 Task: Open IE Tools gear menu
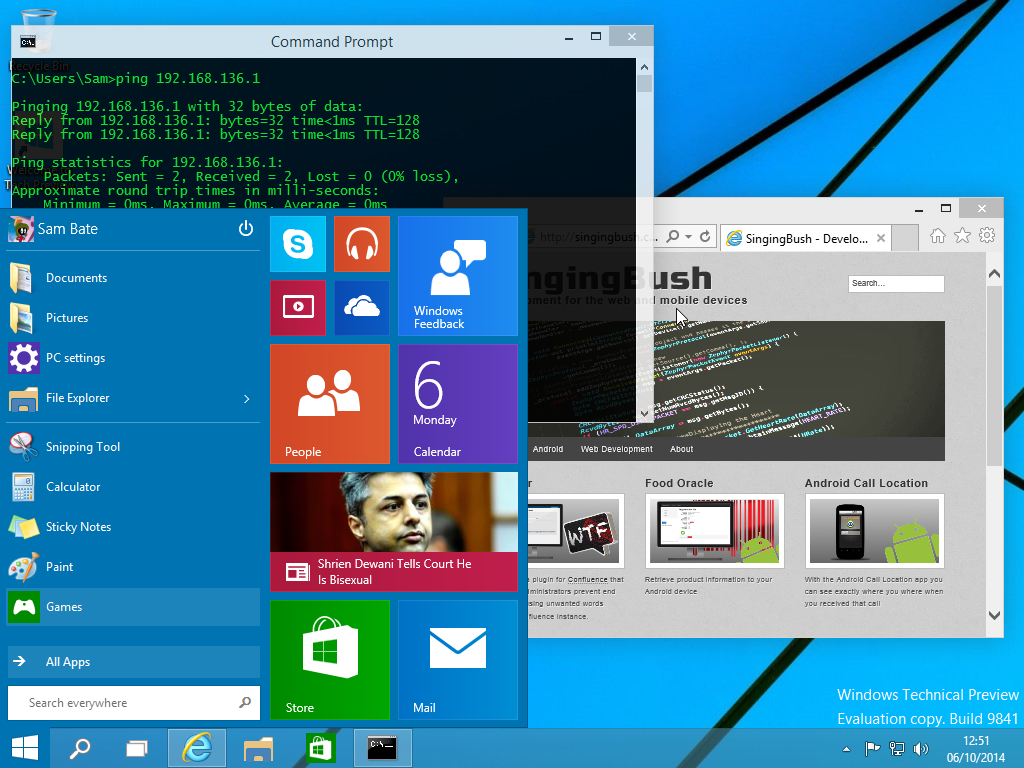[987, 235]
